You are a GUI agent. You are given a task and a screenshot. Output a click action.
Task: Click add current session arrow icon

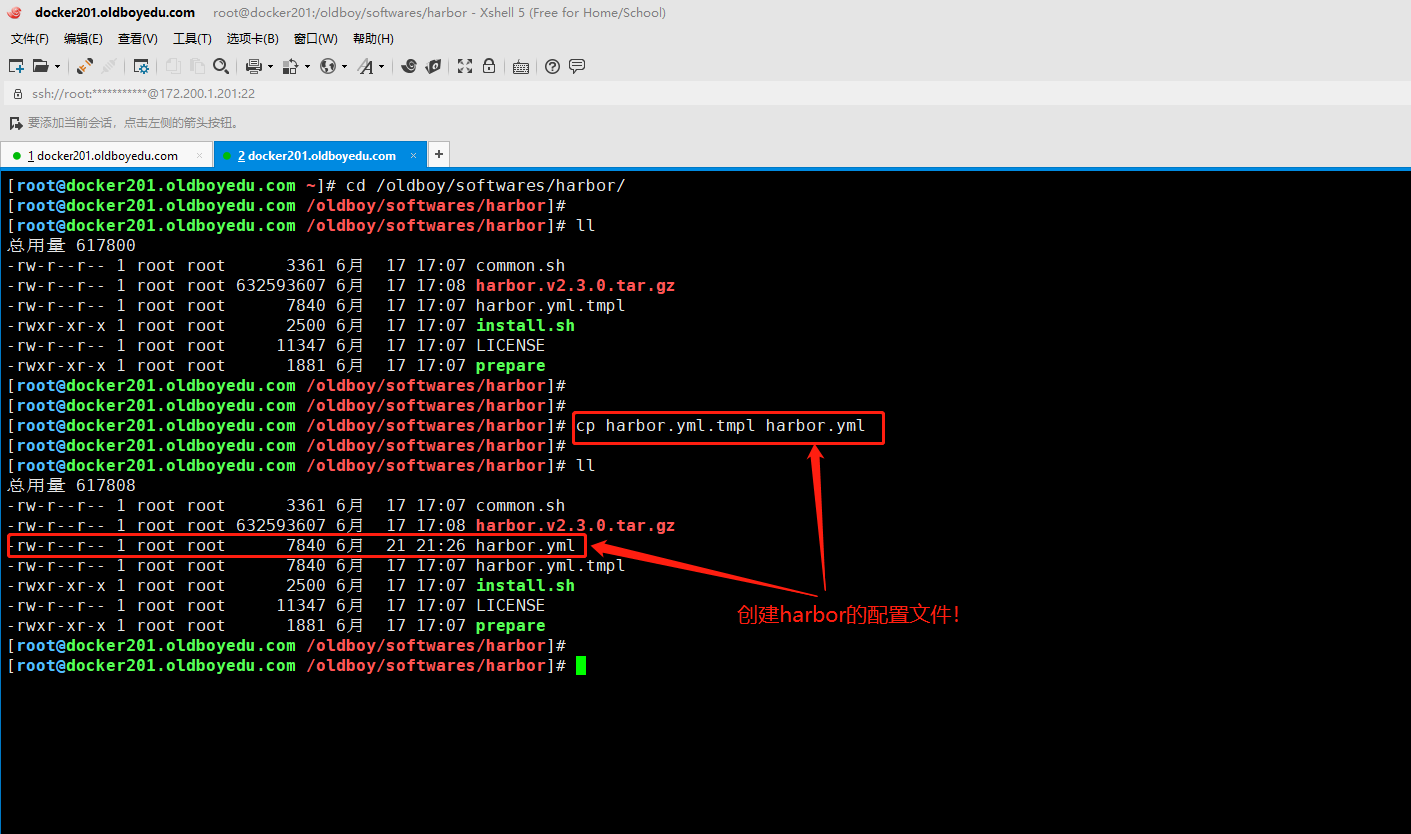15,123
